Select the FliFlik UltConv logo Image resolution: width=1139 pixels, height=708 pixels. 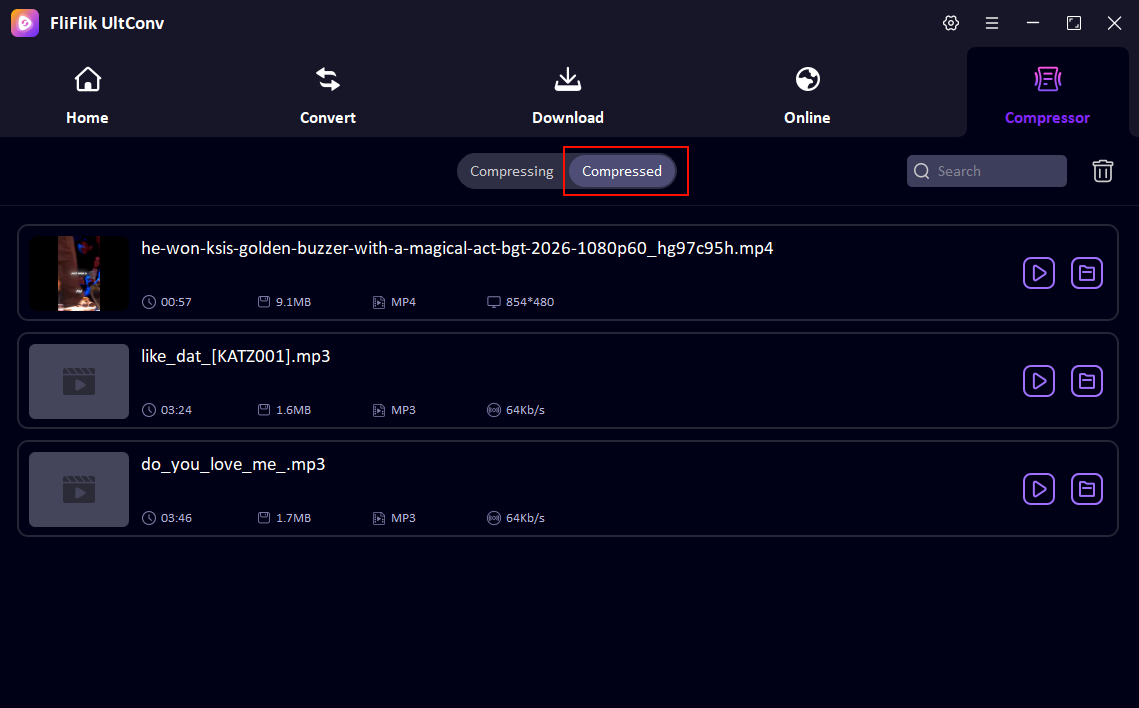(24, 22)
